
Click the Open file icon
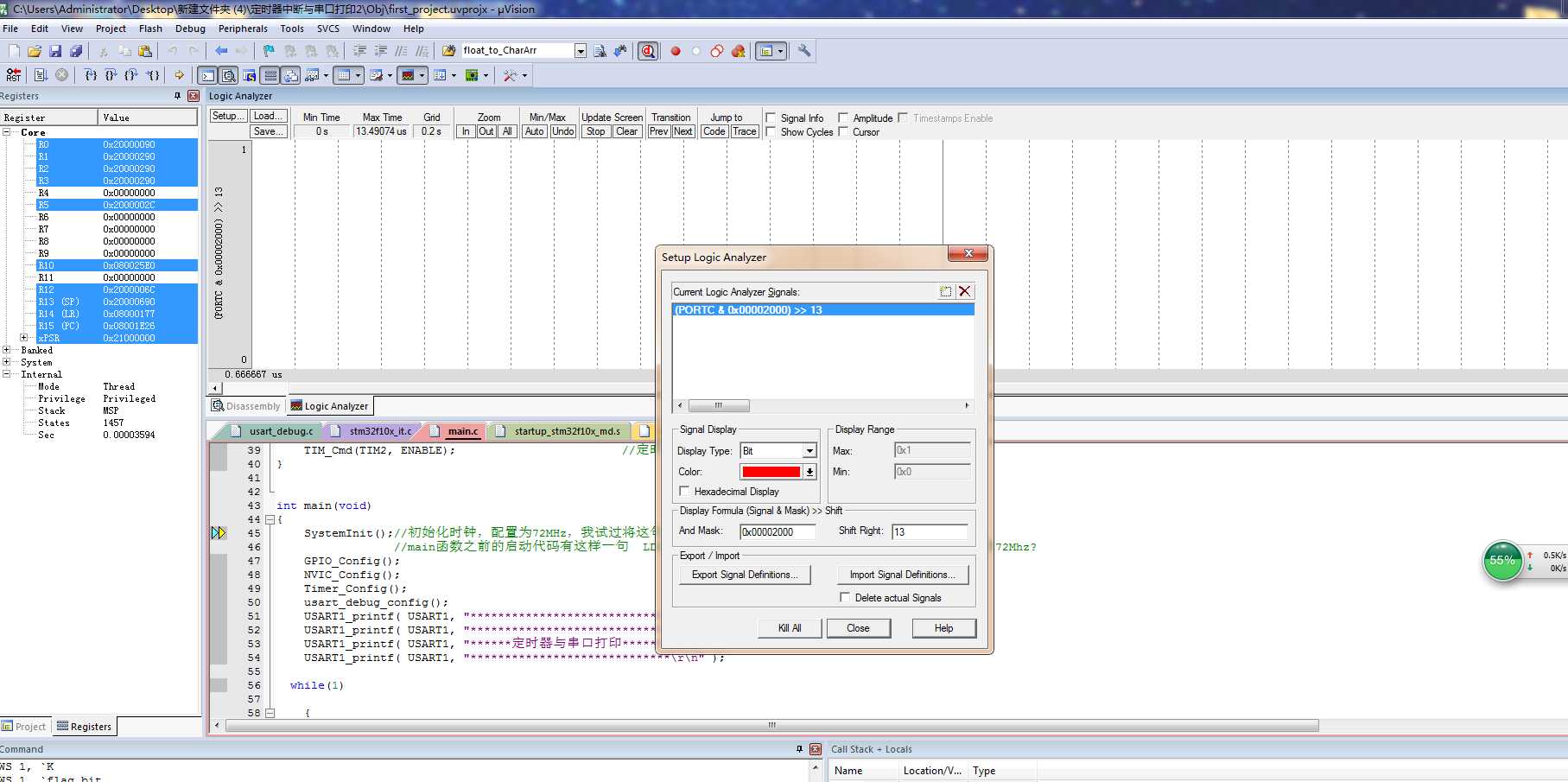35,51
